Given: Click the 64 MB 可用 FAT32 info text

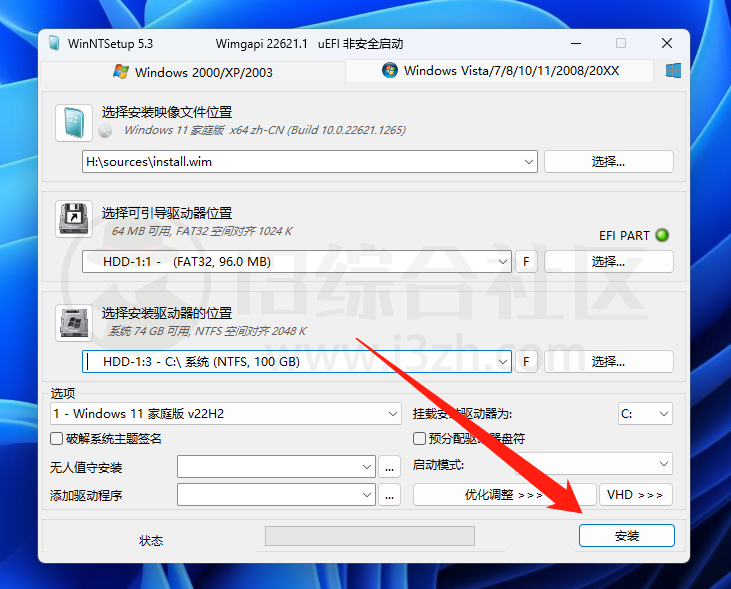Looking at the screenshot, I should point(202,231).
